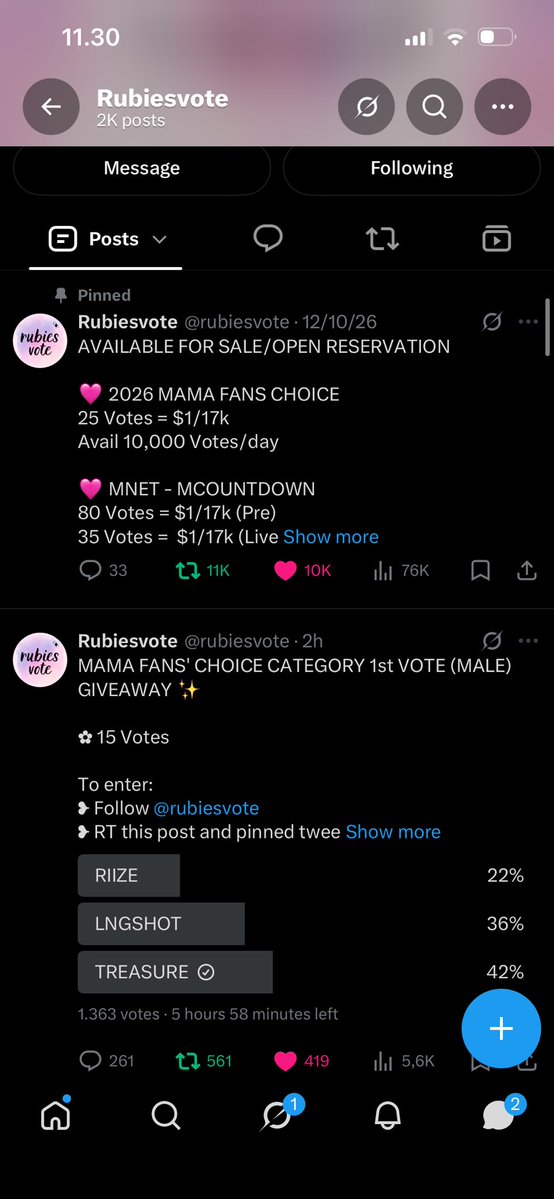Tap the Grok icon in header
Image resolution: width=554 pixels, height=1199 pixels.
(x=367, y=107)
